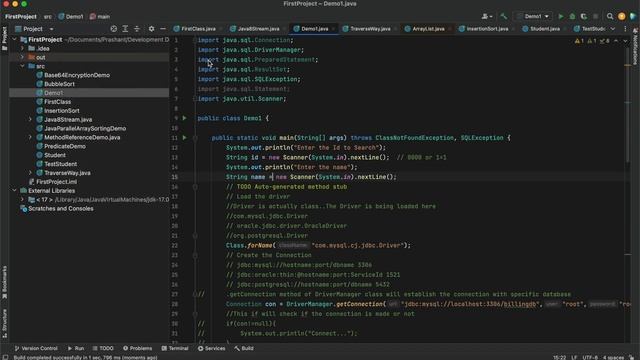The image size is (640, 360).
Task: Fold imports block at line 1
Action: 195,40
